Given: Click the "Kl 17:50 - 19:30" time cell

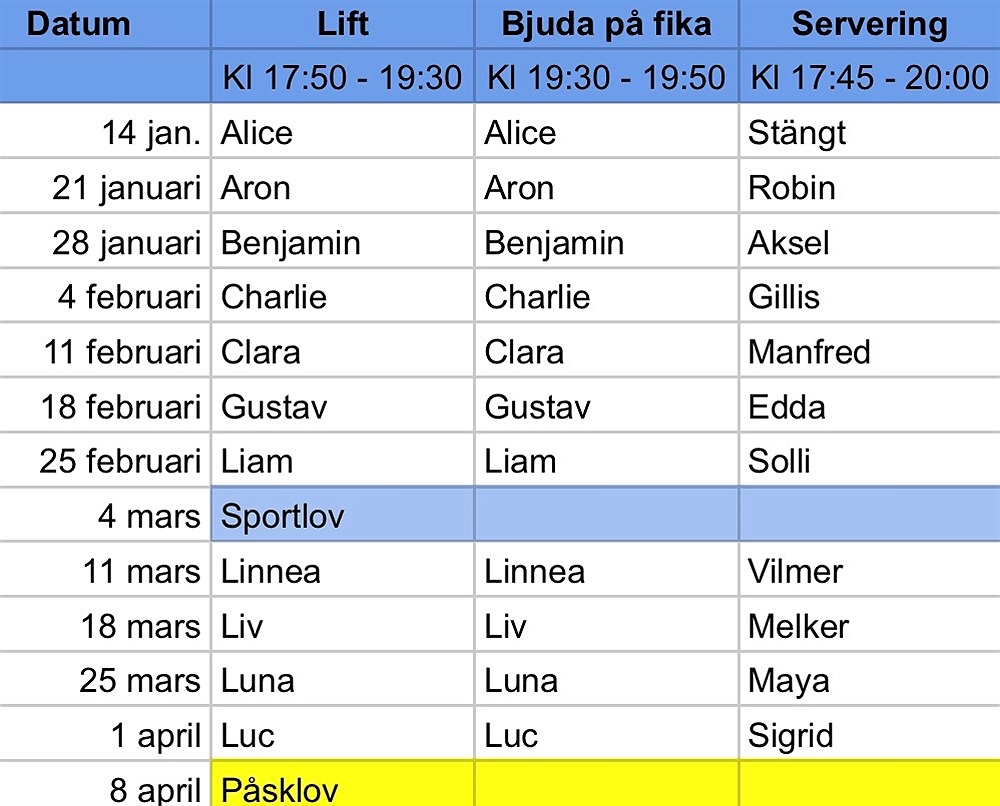Looking at the screenshot, I should pos(342,78).
